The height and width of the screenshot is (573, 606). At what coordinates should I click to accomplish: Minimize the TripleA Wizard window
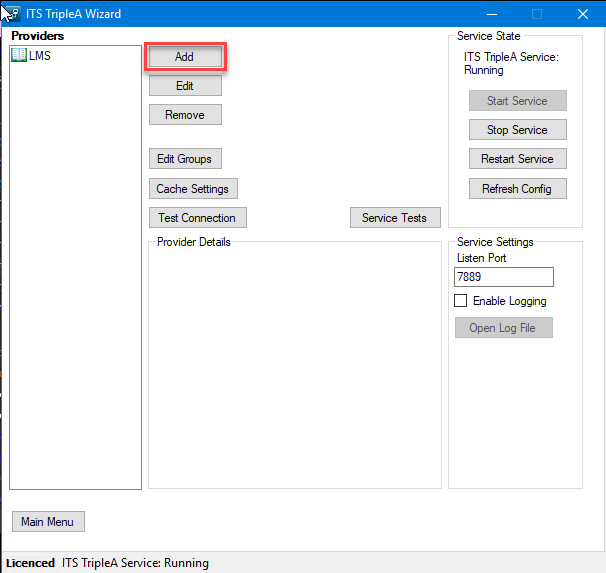(491, 14)
